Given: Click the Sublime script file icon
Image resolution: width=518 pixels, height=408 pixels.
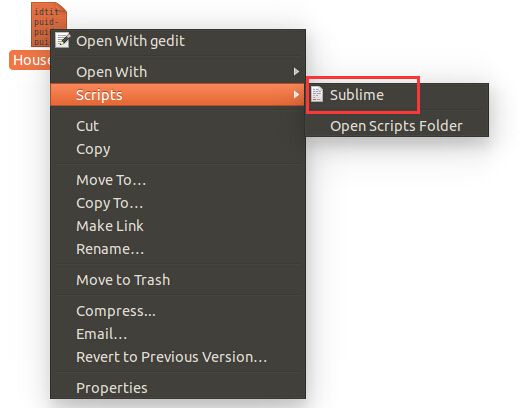Looking at the screenshot, I should pyautogui.click(x=317, y=94).
